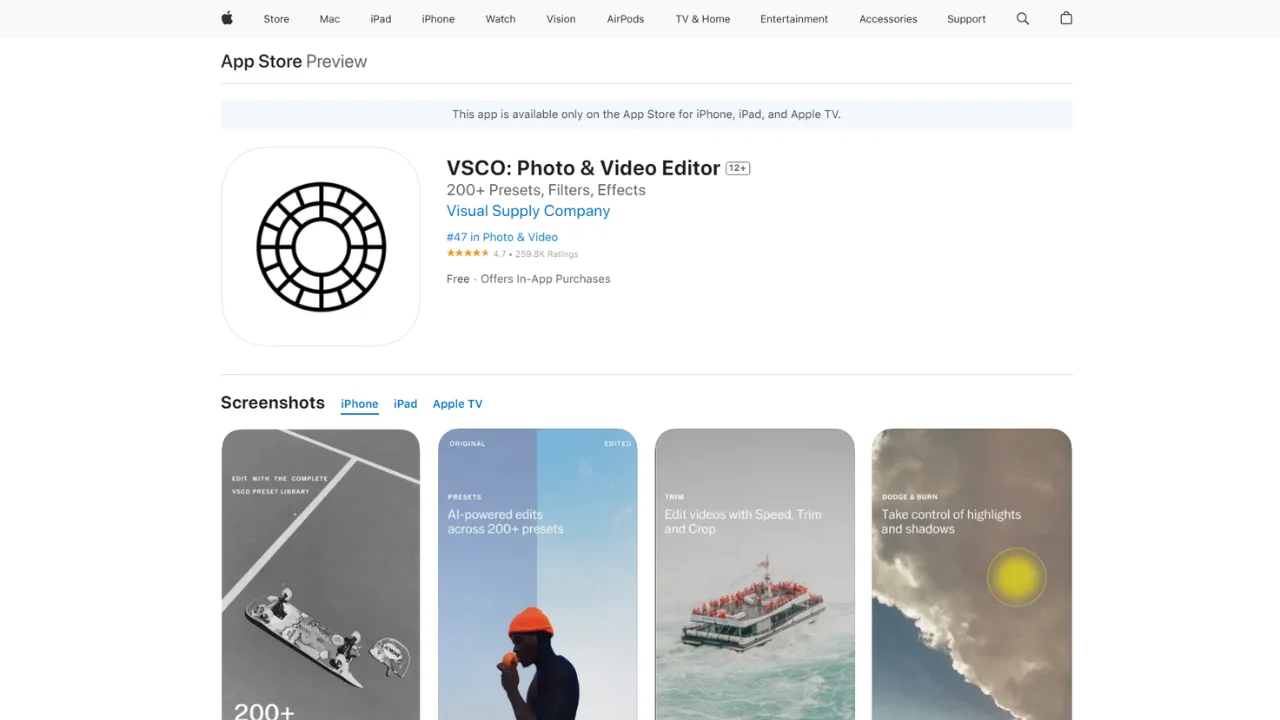This screenshot has width=1280, height=720.
Task: Open the Dodge & Burn screenshot
Action: point(971,575)
